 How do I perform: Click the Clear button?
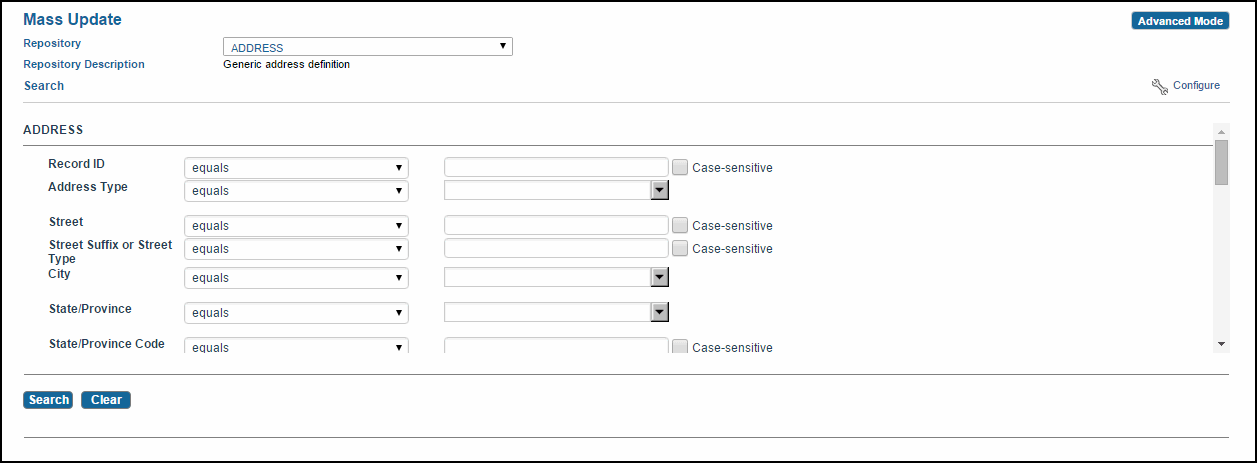(106, 400)
